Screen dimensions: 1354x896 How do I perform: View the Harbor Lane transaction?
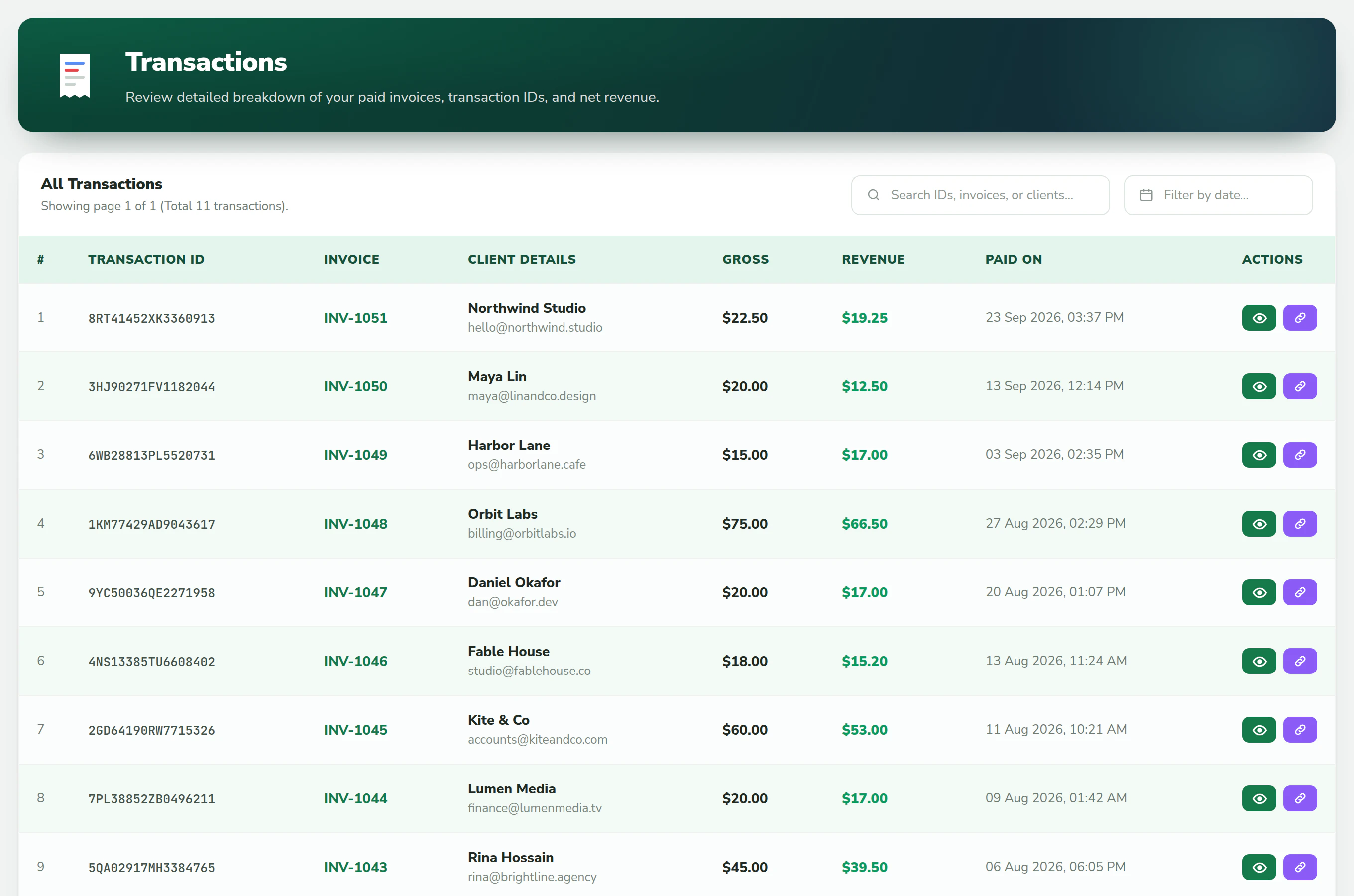[1258, 455]
